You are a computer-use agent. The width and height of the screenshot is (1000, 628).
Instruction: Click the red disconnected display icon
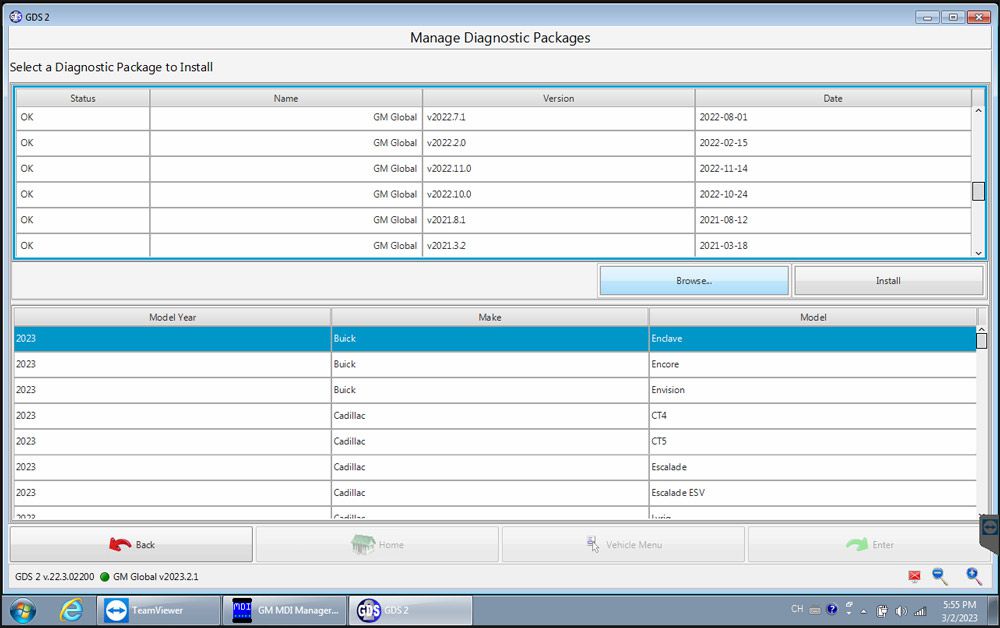point(914,577)
